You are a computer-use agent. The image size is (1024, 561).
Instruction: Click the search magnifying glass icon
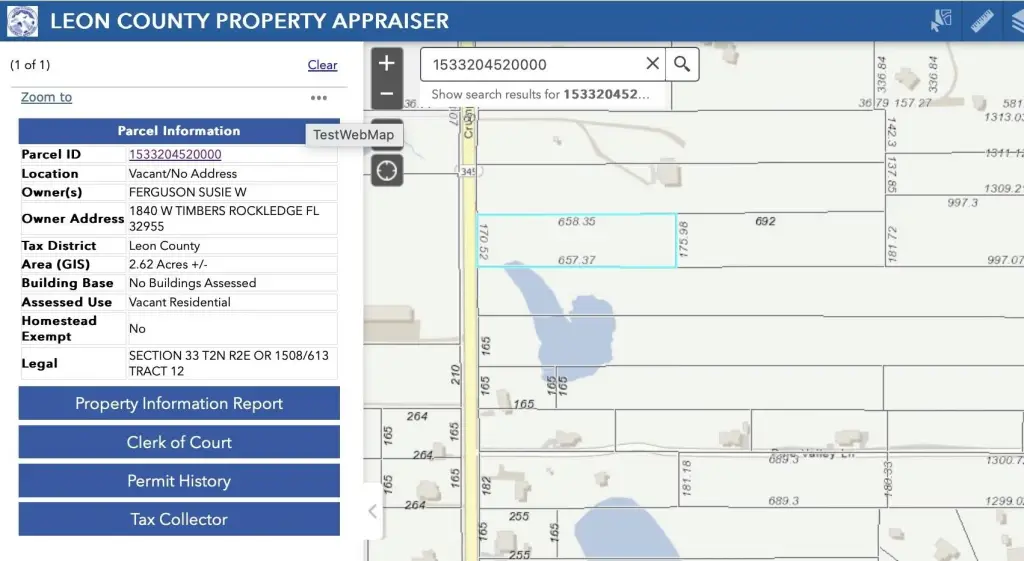coord(682,64)
